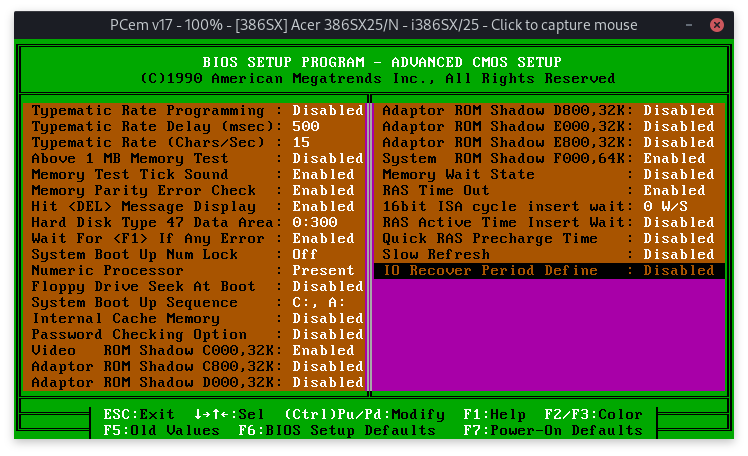Close the PCem emulator window
Viewport: 748px width, 456px height.
pos(717,25)
